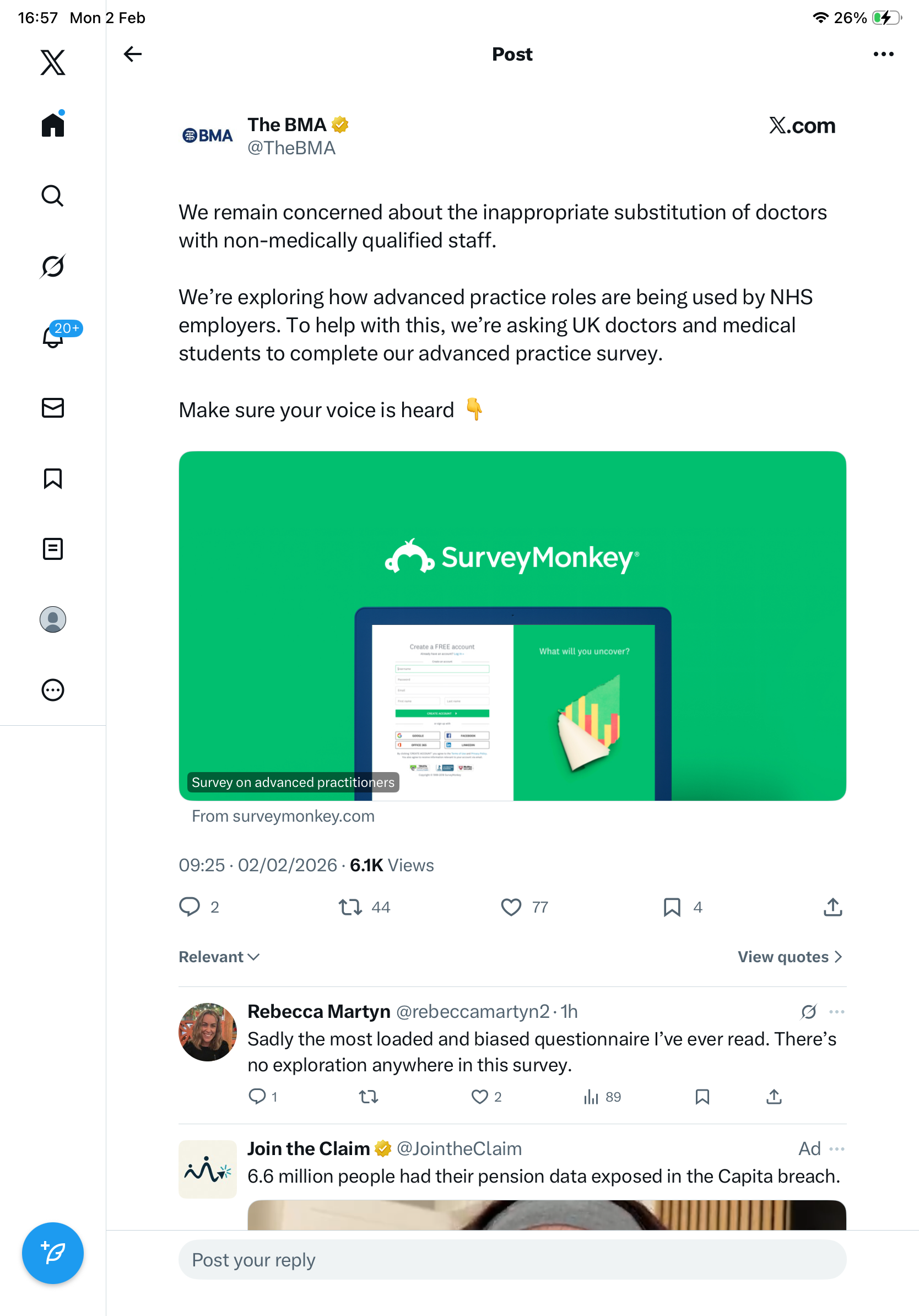The image size is (919, 1316).
Task: Open Search in the sidebar
Action: pyautogui.click(x=53, y=196)
